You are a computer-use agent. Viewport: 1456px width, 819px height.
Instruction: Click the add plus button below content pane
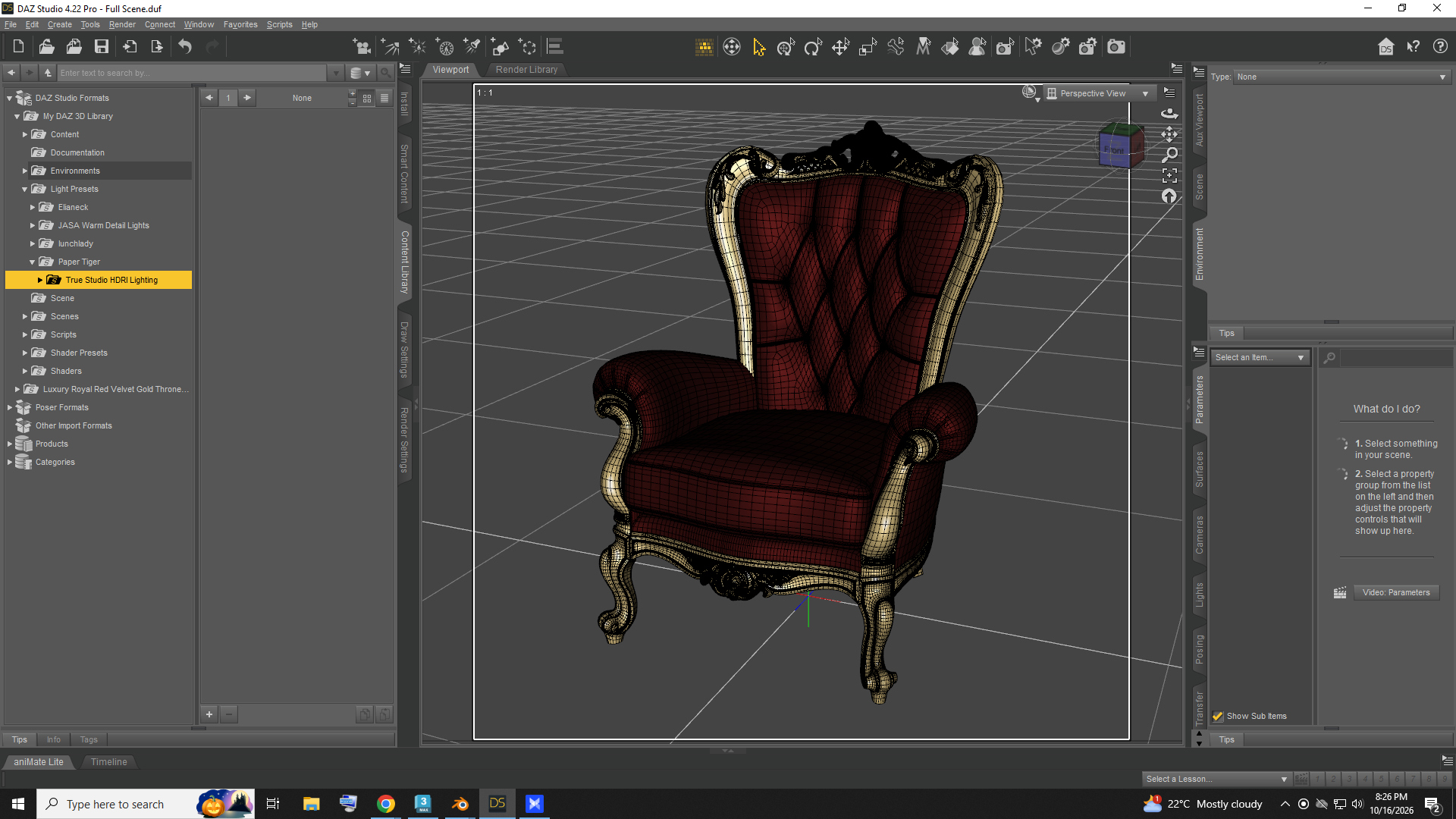pos(209,714)
